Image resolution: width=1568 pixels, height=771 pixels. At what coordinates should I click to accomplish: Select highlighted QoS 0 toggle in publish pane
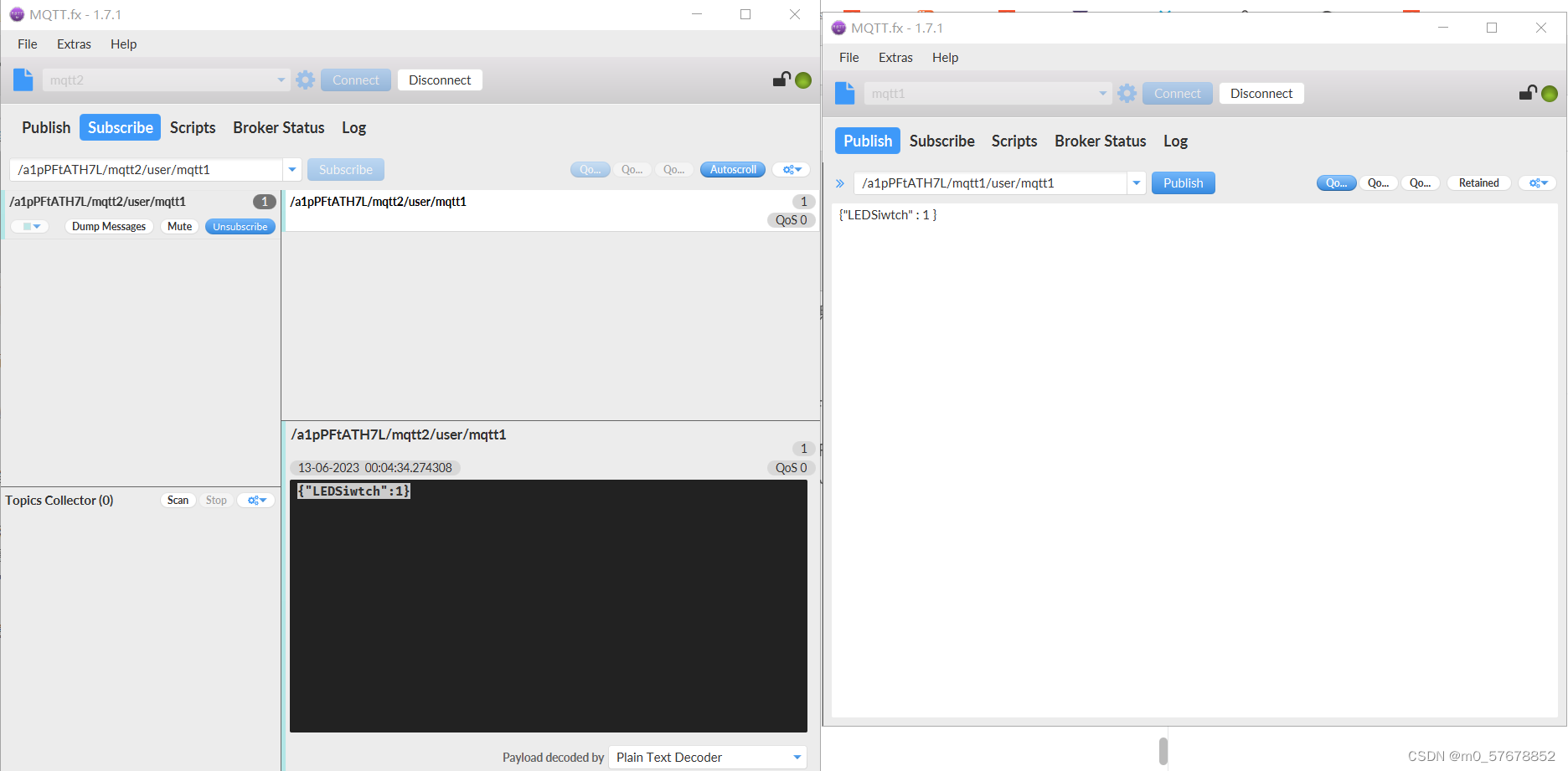coord(1336,183)
